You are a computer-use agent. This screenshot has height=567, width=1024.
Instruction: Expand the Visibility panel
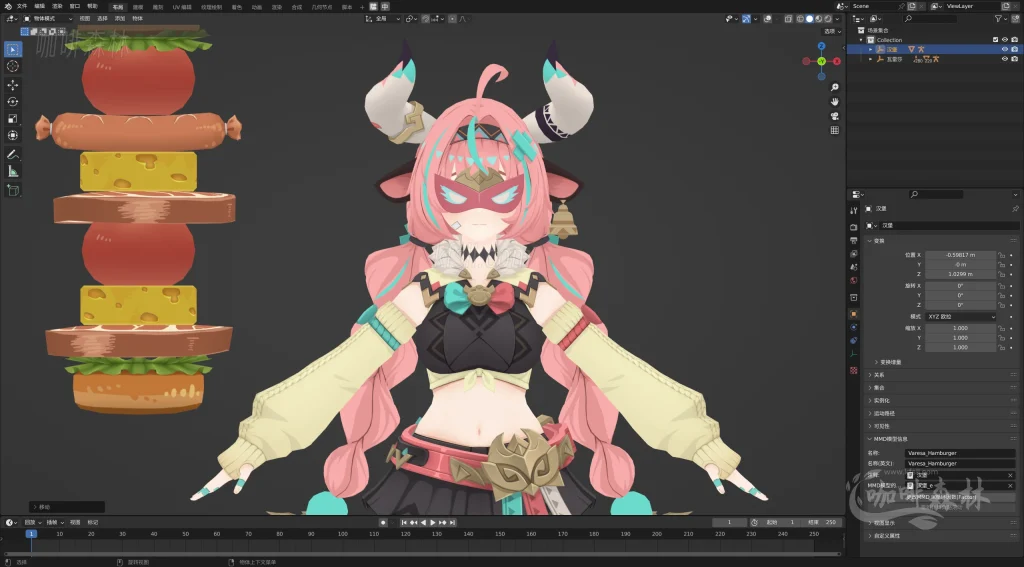[x=870, y=426]
